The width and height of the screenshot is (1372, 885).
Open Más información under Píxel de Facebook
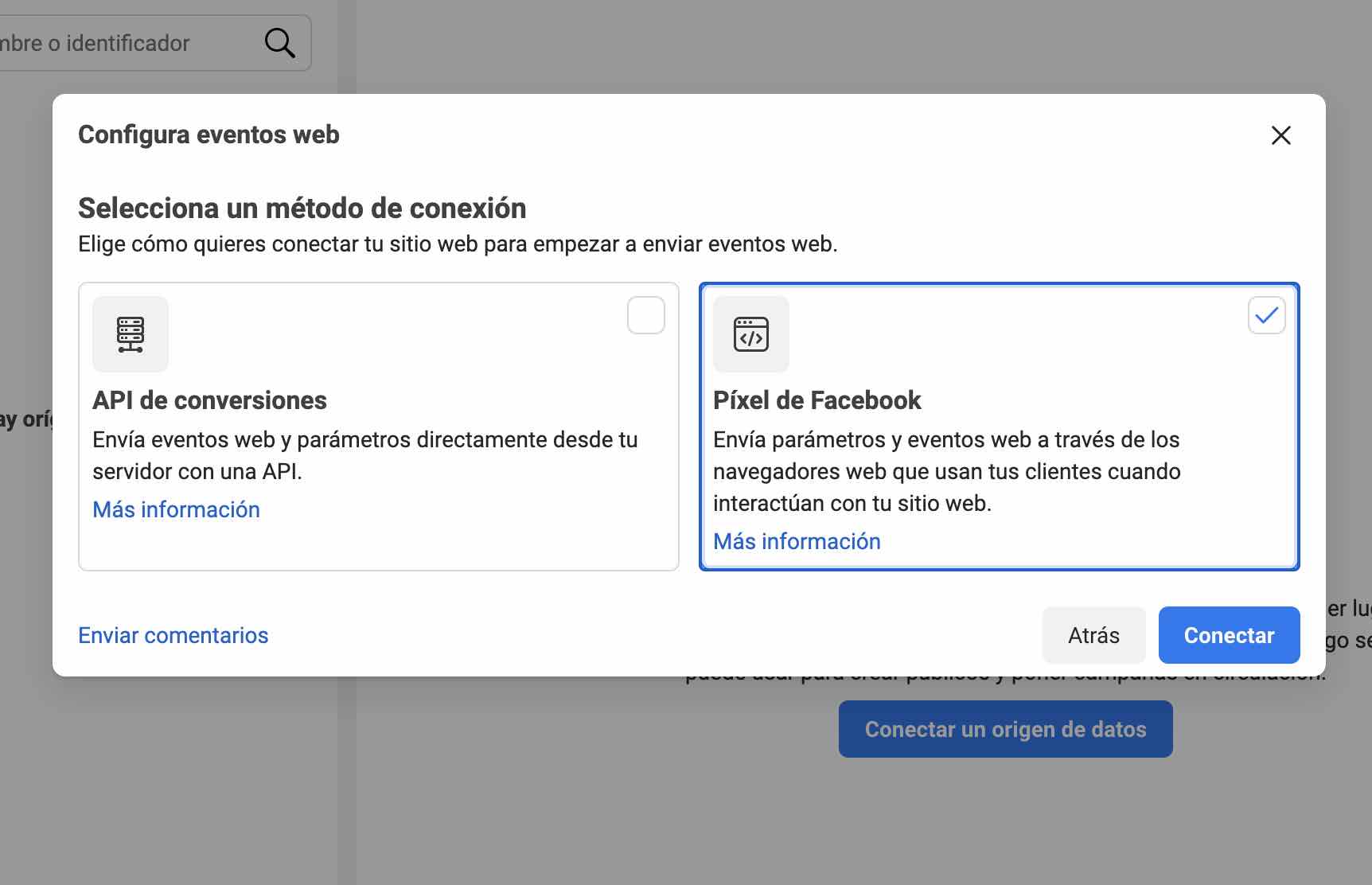click(797, 541)
